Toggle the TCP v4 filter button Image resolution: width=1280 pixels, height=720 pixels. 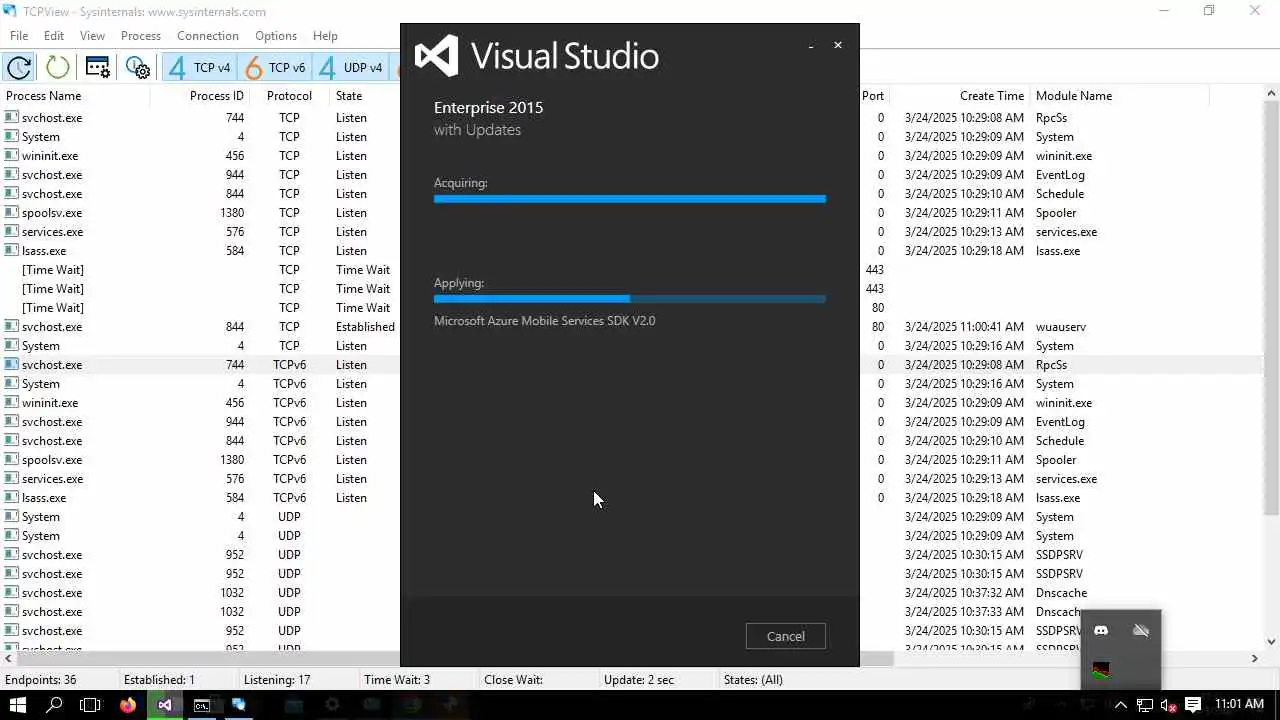(x=200, y=68)
